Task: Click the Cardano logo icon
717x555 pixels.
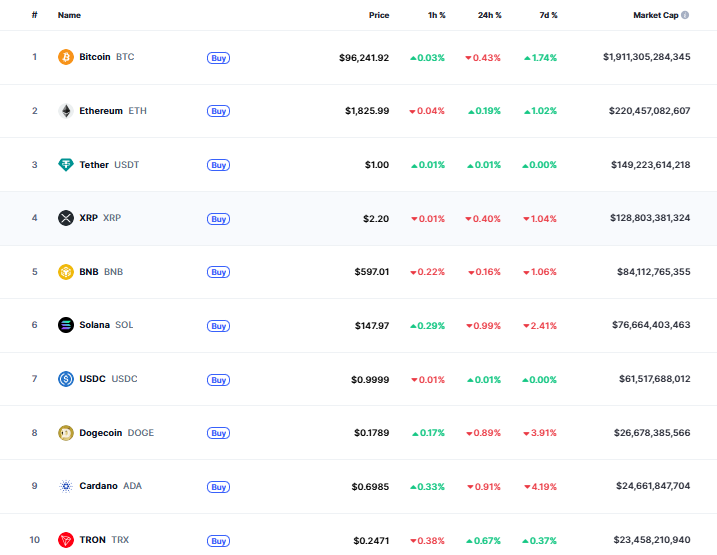Action: (66, 486)
